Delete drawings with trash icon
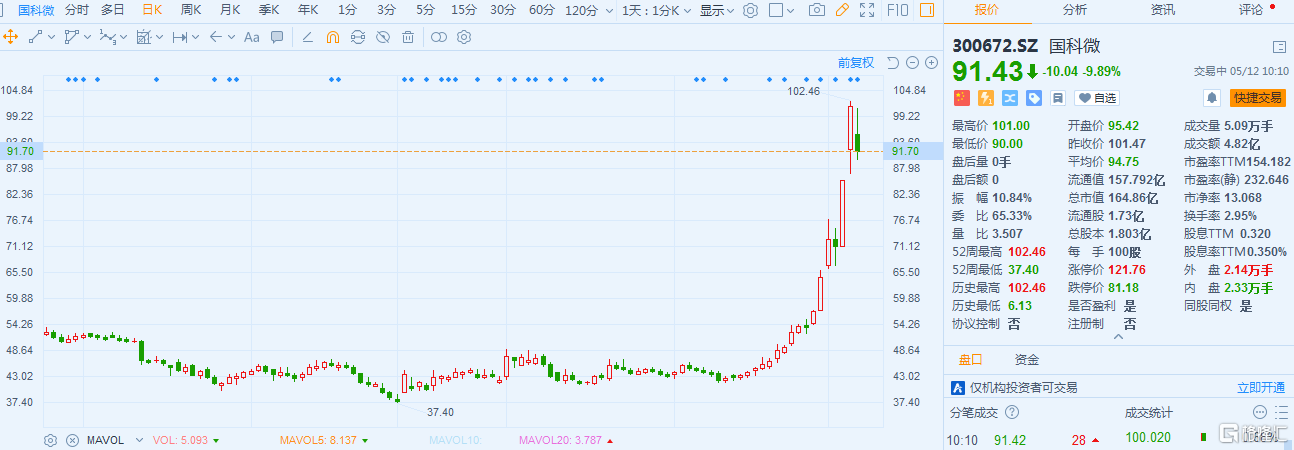Image resolution: width=1294 pixels, height=450 pixels. pos(408,37)
